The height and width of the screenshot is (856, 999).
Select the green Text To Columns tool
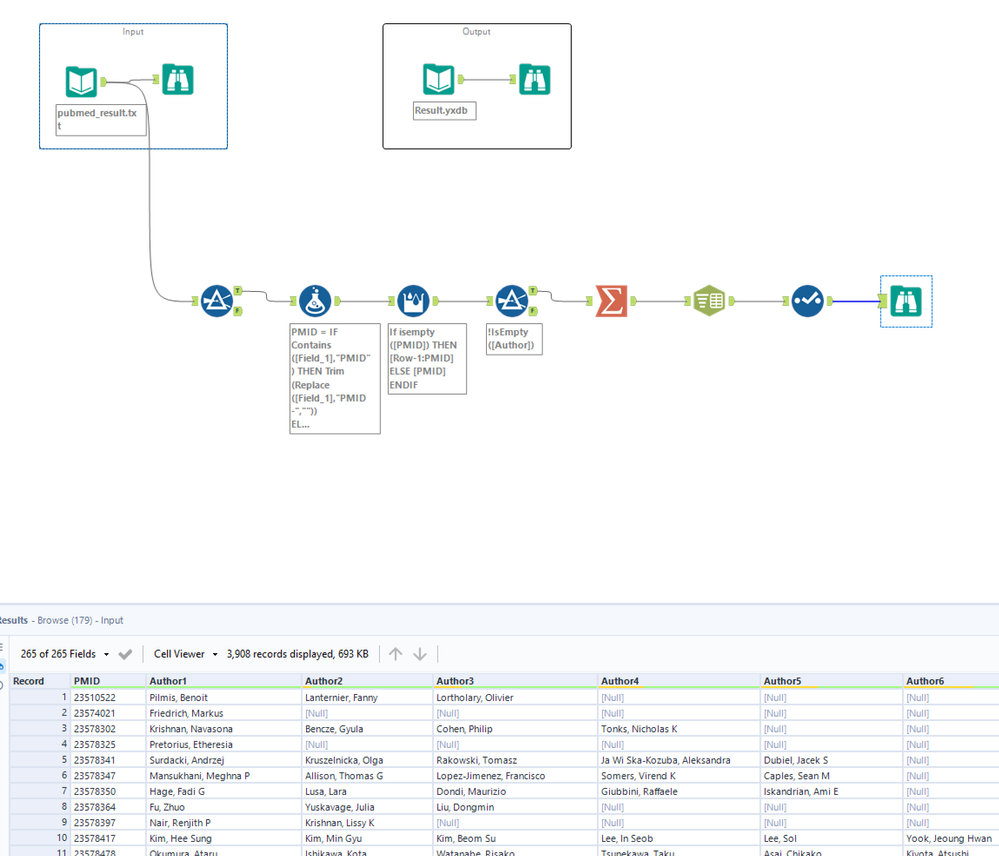[709, 301]
